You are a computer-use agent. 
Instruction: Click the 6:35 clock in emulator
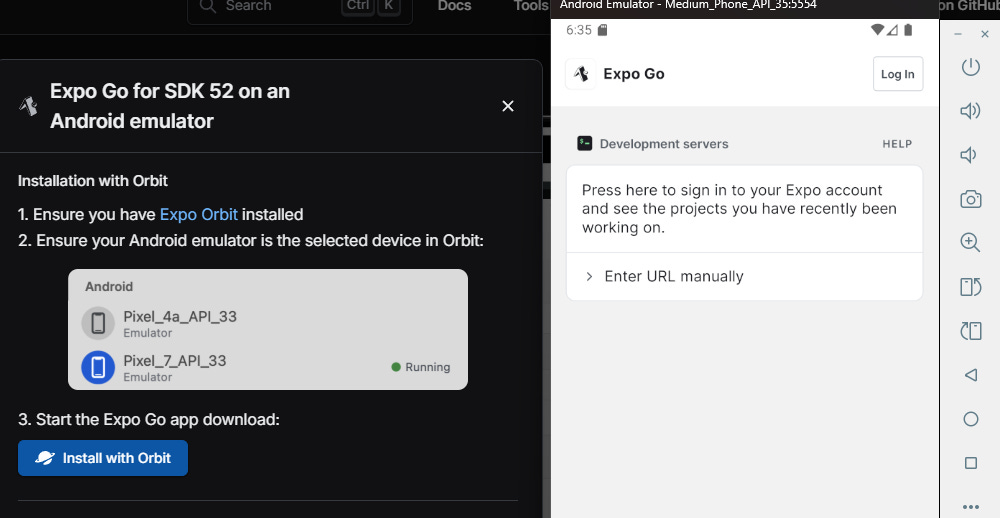coord(579,30)
